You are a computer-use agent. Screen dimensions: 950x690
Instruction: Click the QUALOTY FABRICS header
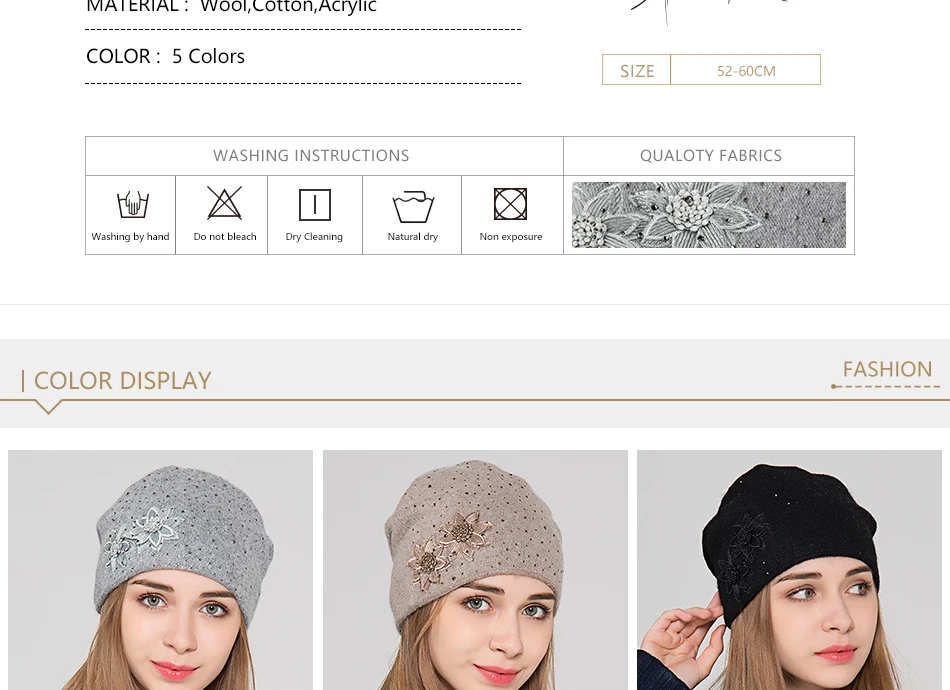711,156
